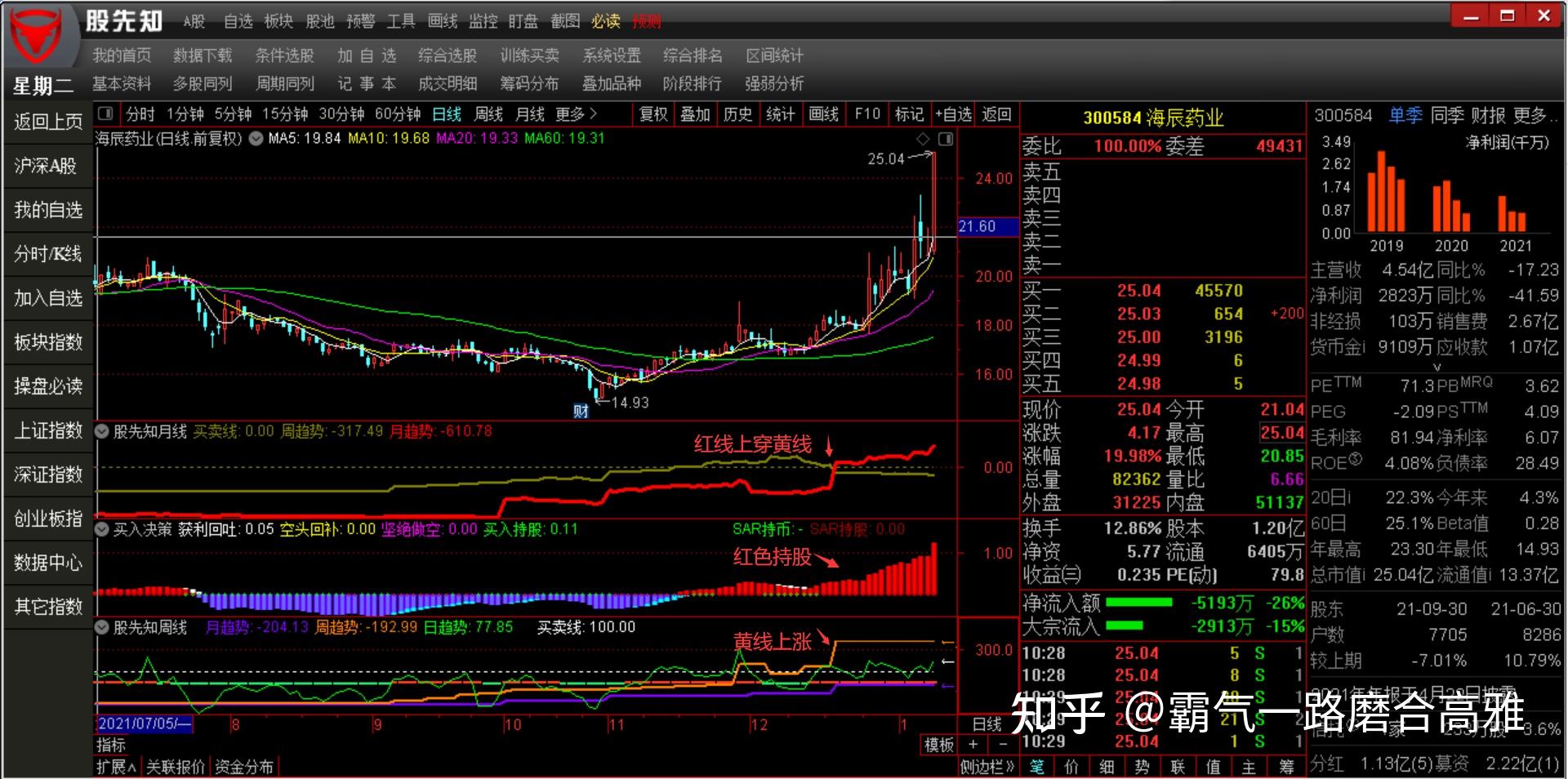Click the 标记 mark toolbar button
Viewport: 1568px width, 779px height.
click(909, 114)
